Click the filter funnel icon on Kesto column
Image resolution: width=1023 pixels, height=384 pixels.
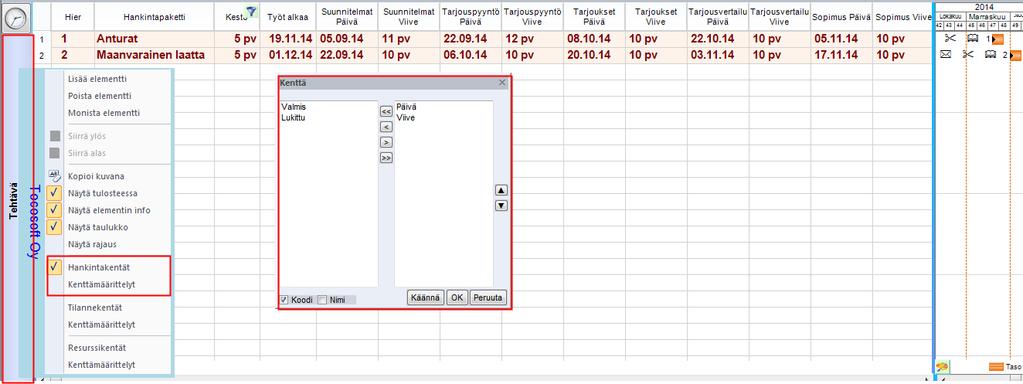pyautogui.click(x=251, y=10)
